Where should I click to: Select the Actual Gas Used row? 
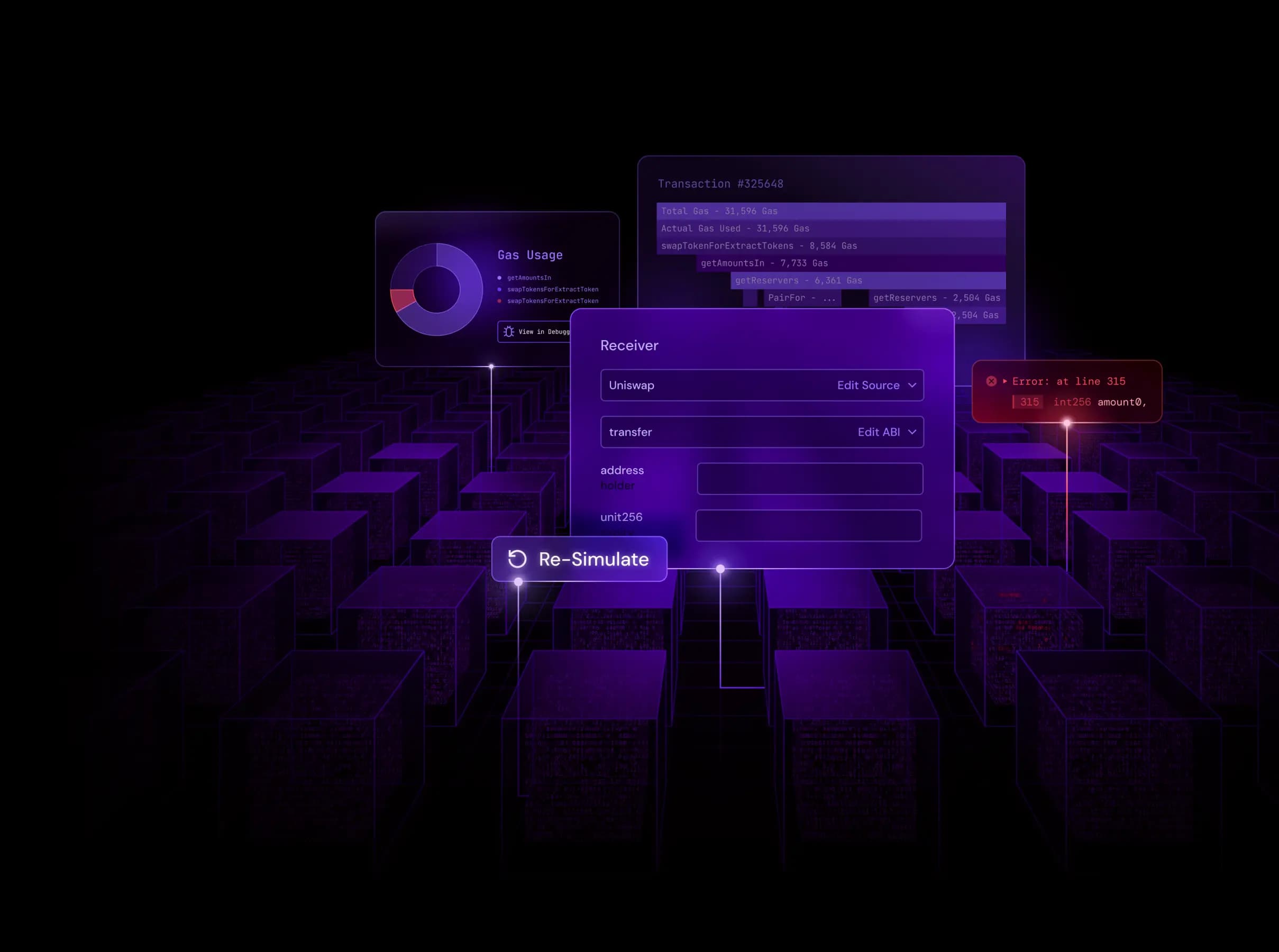(830, 228)
